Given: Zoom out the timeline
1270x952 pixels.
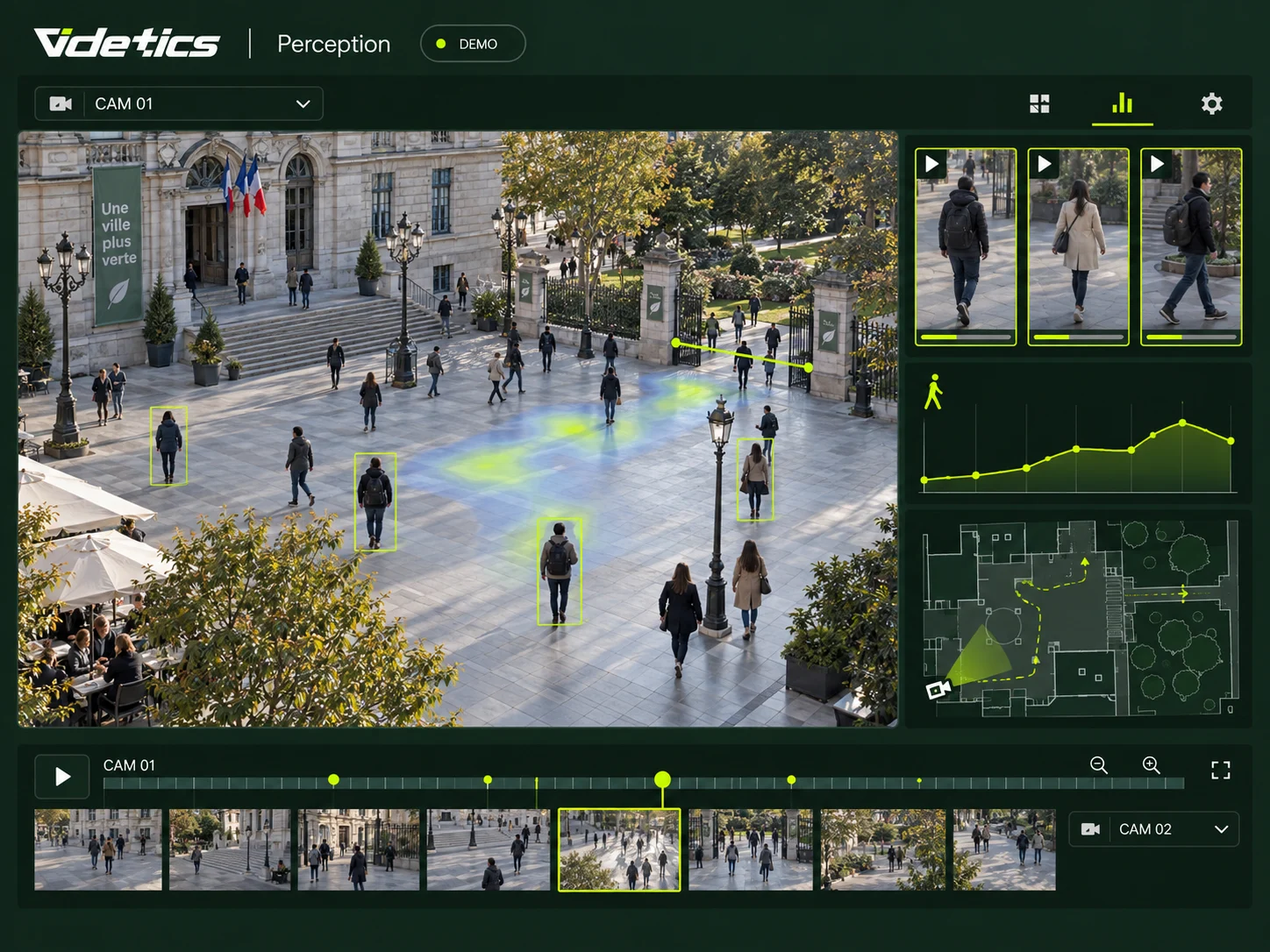Looking at the screenshot, I should coord(1099,765).
